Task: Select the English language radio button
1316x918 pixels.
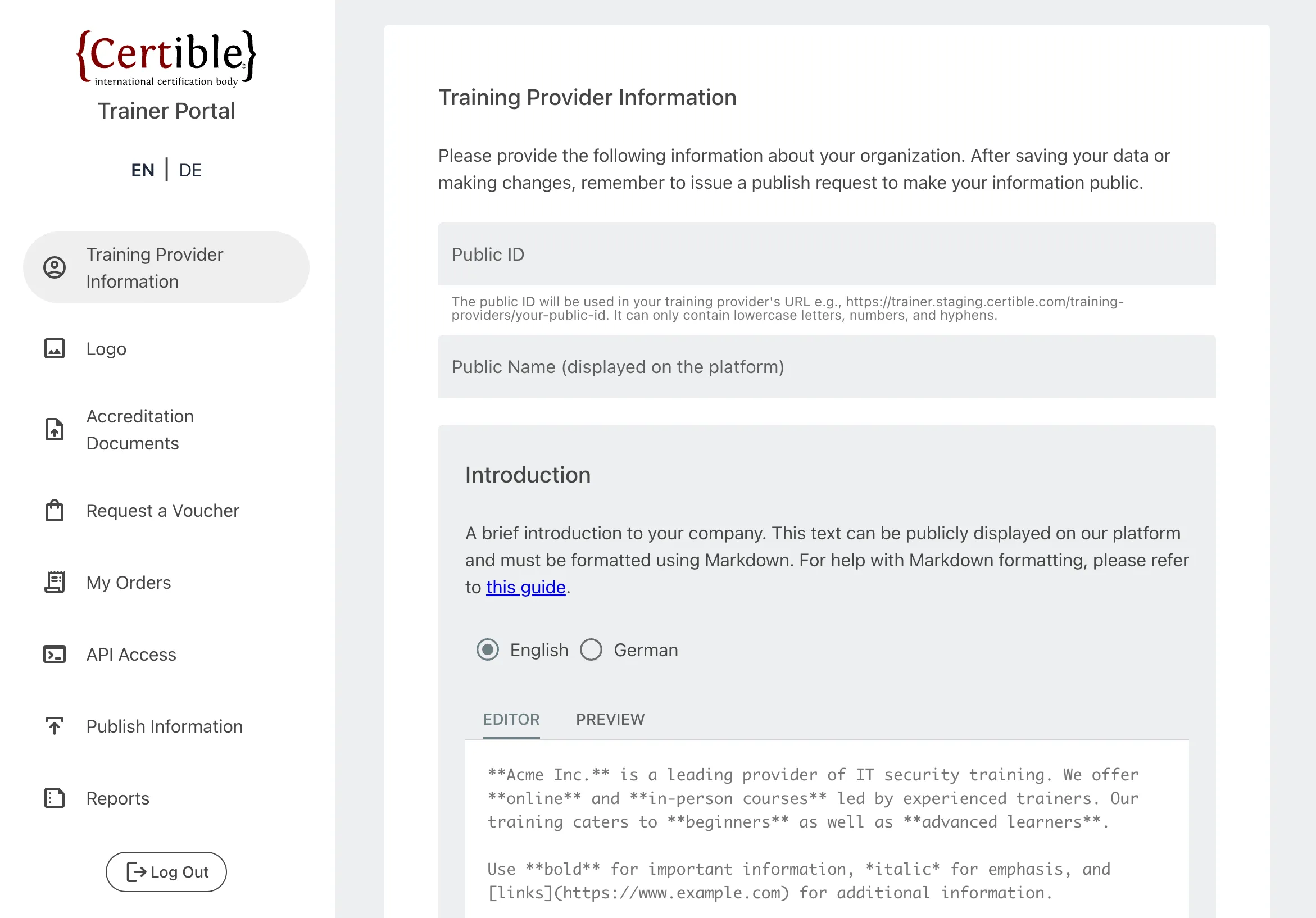Action: (x=487, y=649)
